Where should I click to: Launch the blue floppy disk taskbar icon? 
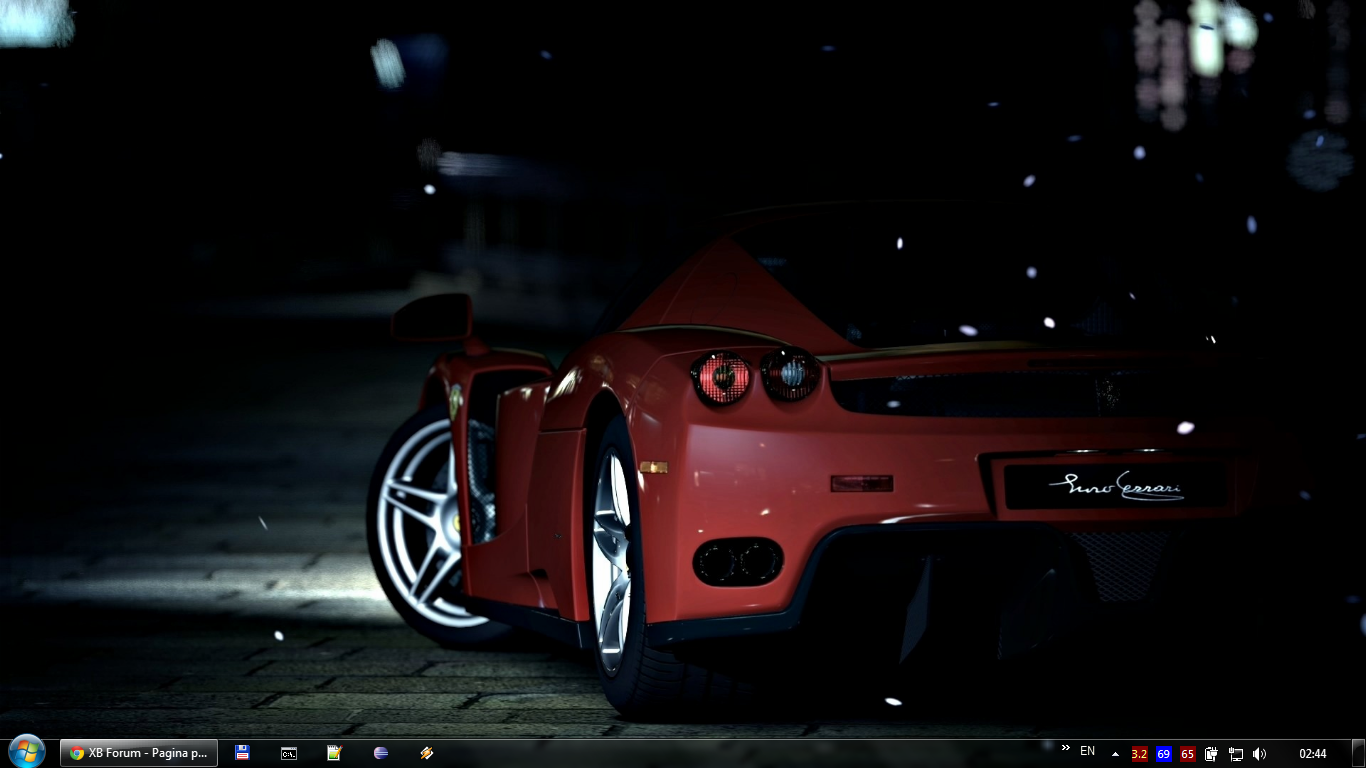click(242, 753)
